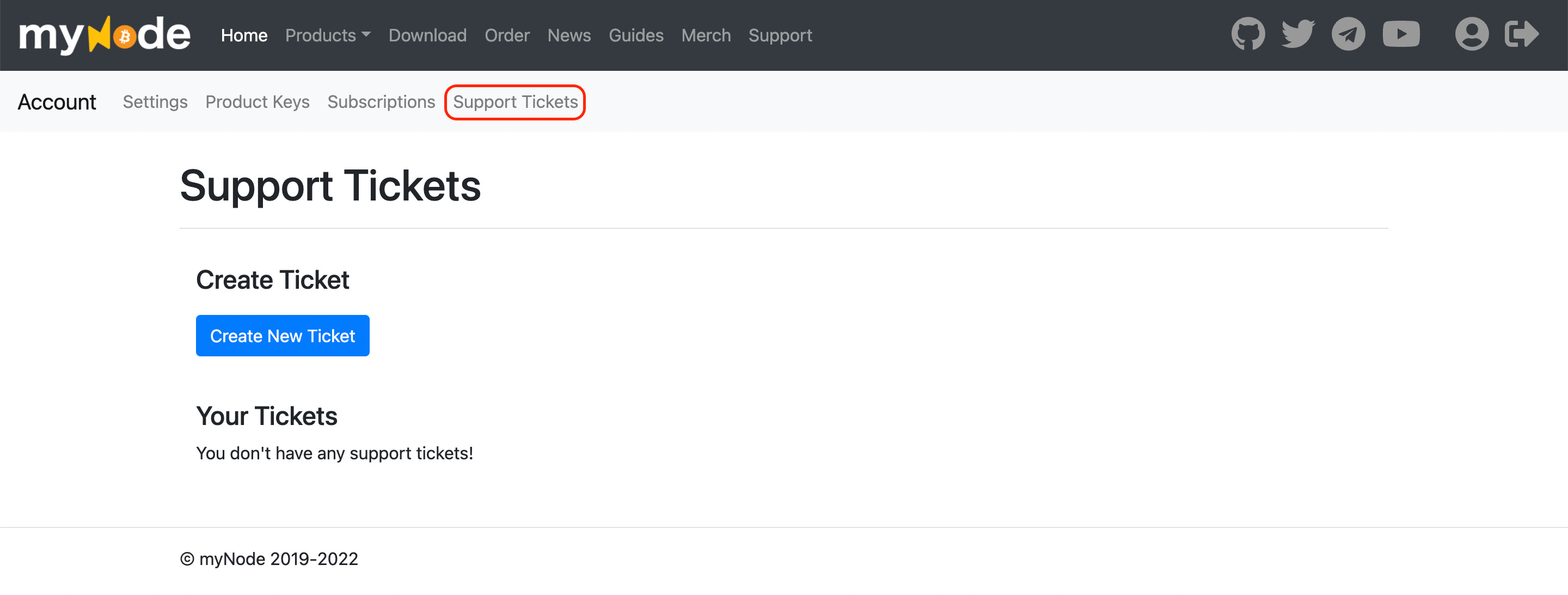The image size is (1568, 595).
Task: Open the Support menu item
Action: pyautogui.click(x=780, y=35)
